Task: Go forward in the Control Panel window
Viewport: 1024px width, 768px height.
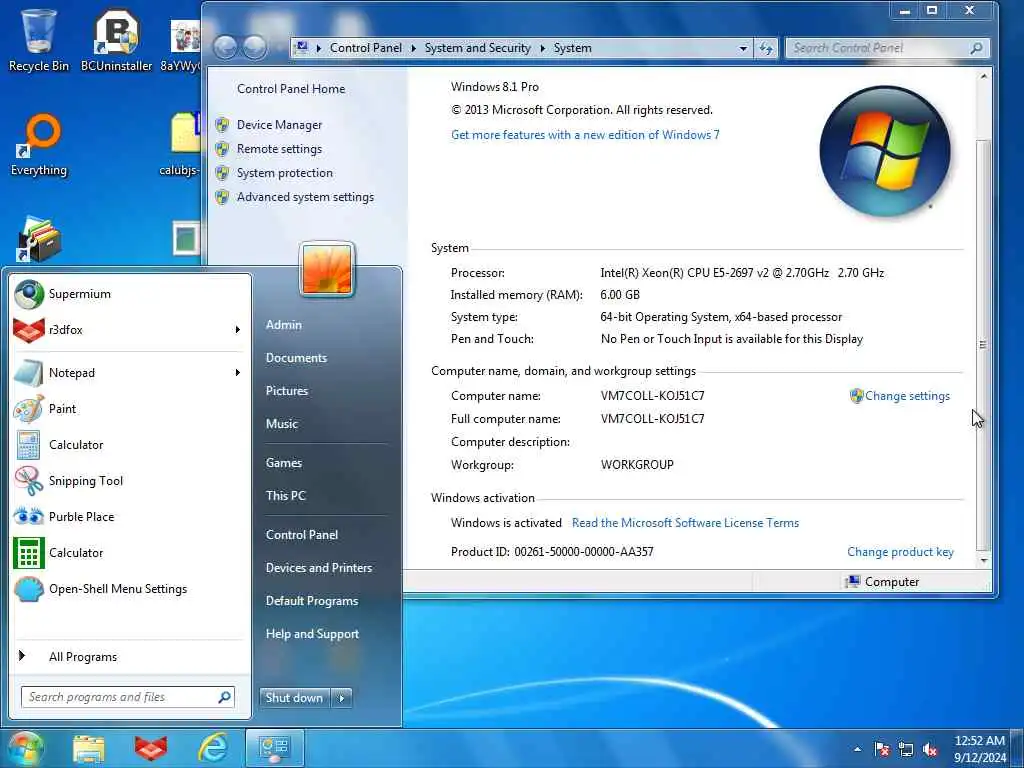Action: pyautogui.click(x=255, y=48)
